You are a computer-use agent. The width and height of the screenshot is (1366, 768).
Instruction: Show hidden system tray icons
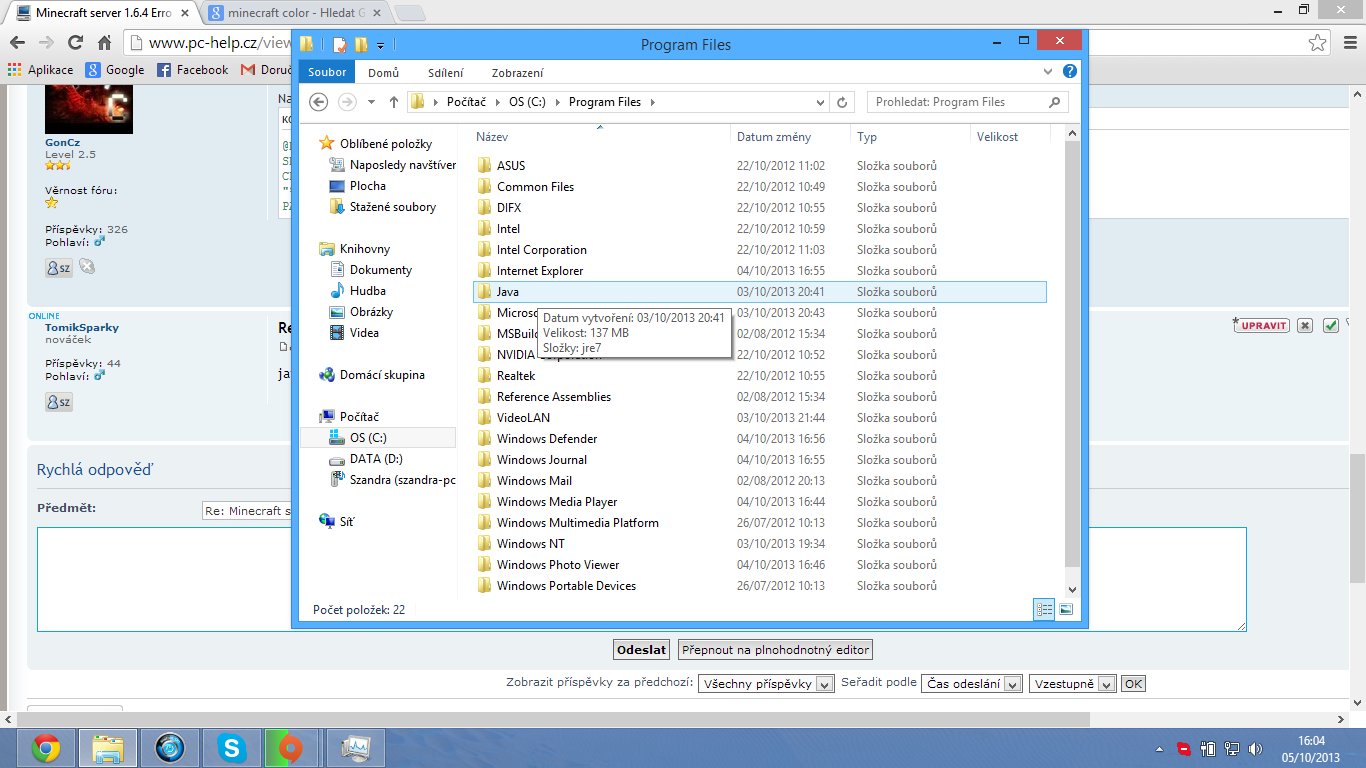pos(1160,748)
